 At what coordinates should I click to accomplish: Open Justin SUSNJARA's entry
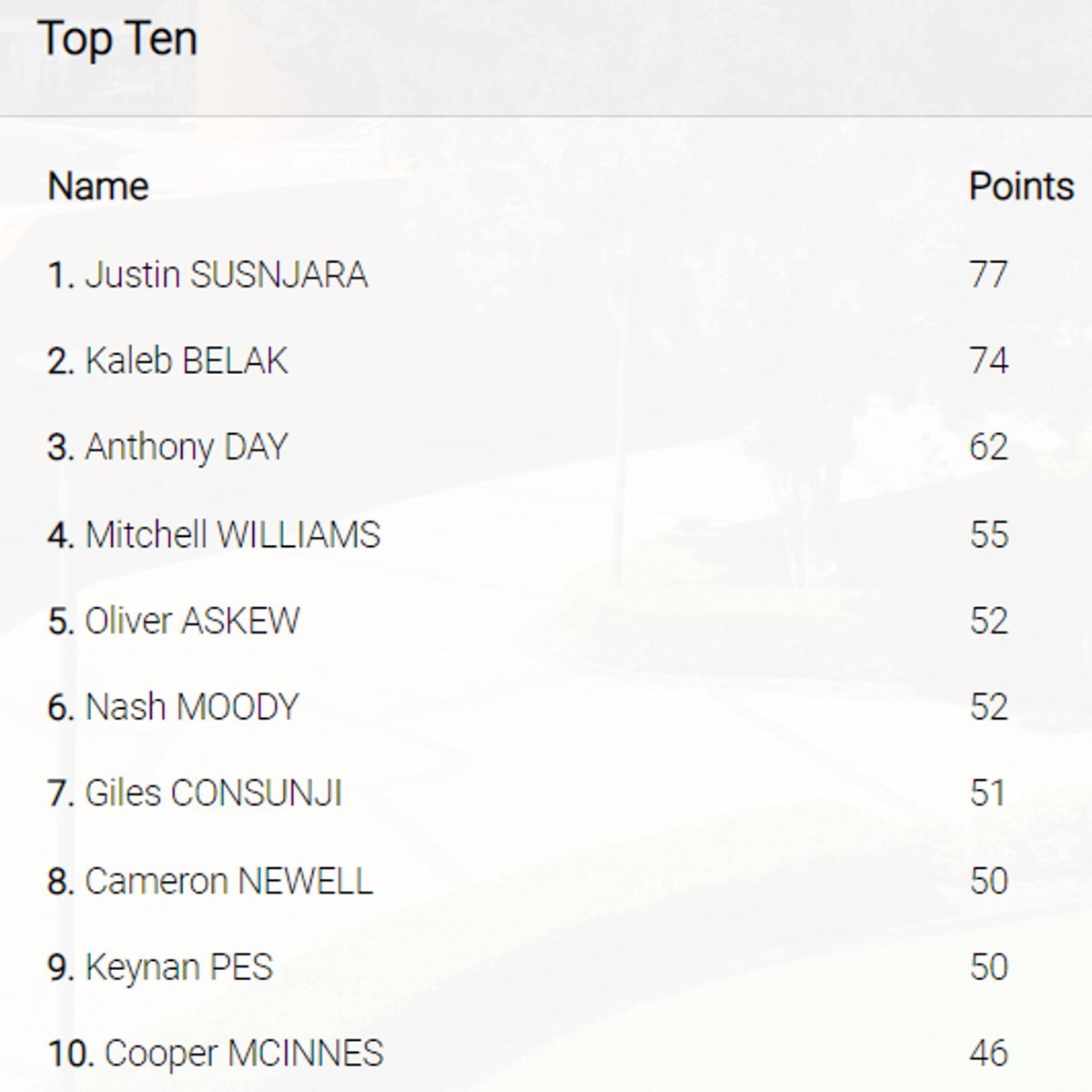[x=226, y=275]
